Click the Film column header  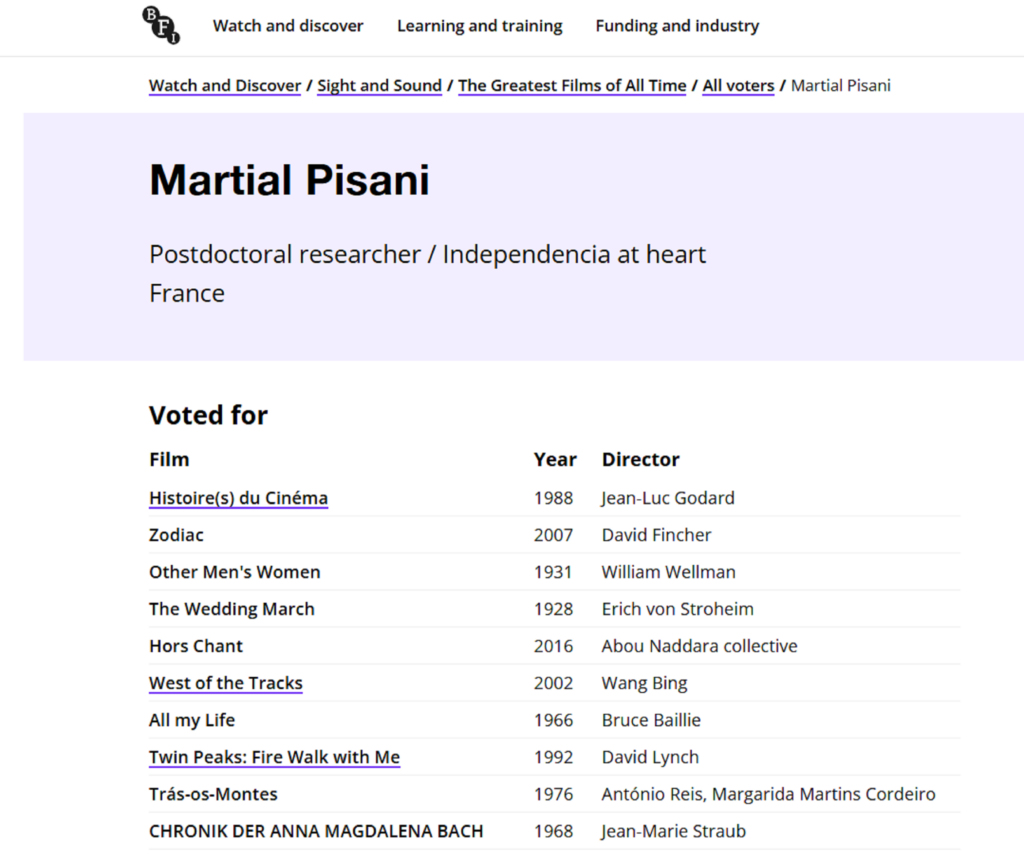tap(169, 460)
